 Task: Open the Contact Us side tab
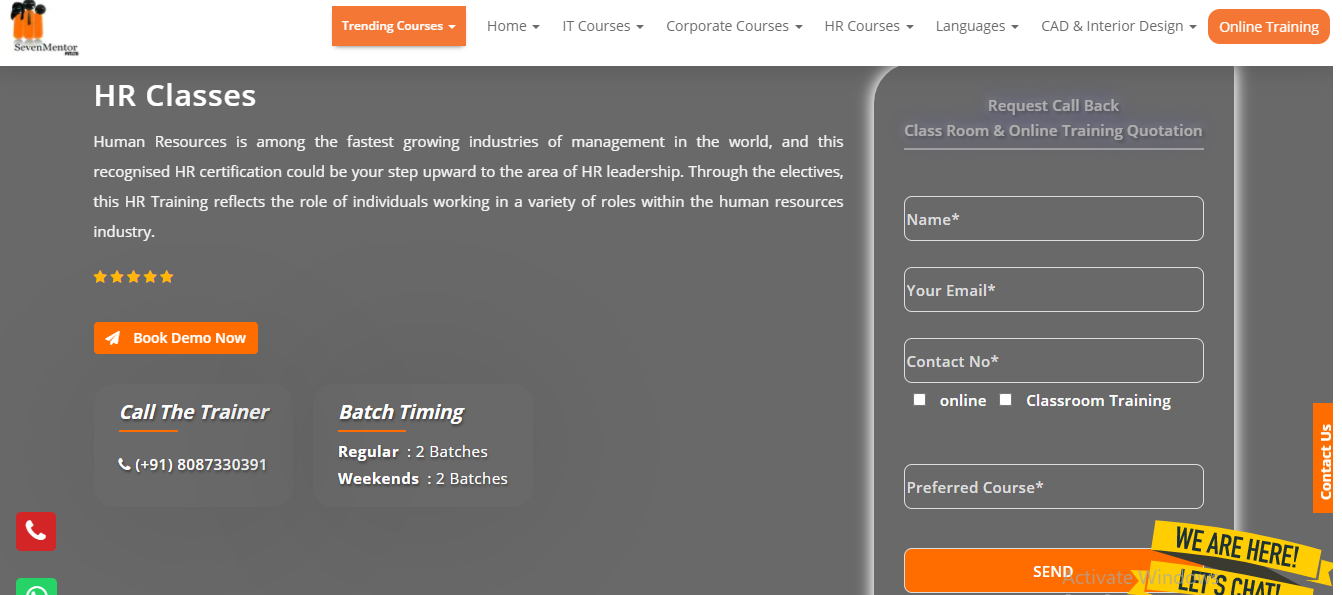click(x=1323, y=459)
